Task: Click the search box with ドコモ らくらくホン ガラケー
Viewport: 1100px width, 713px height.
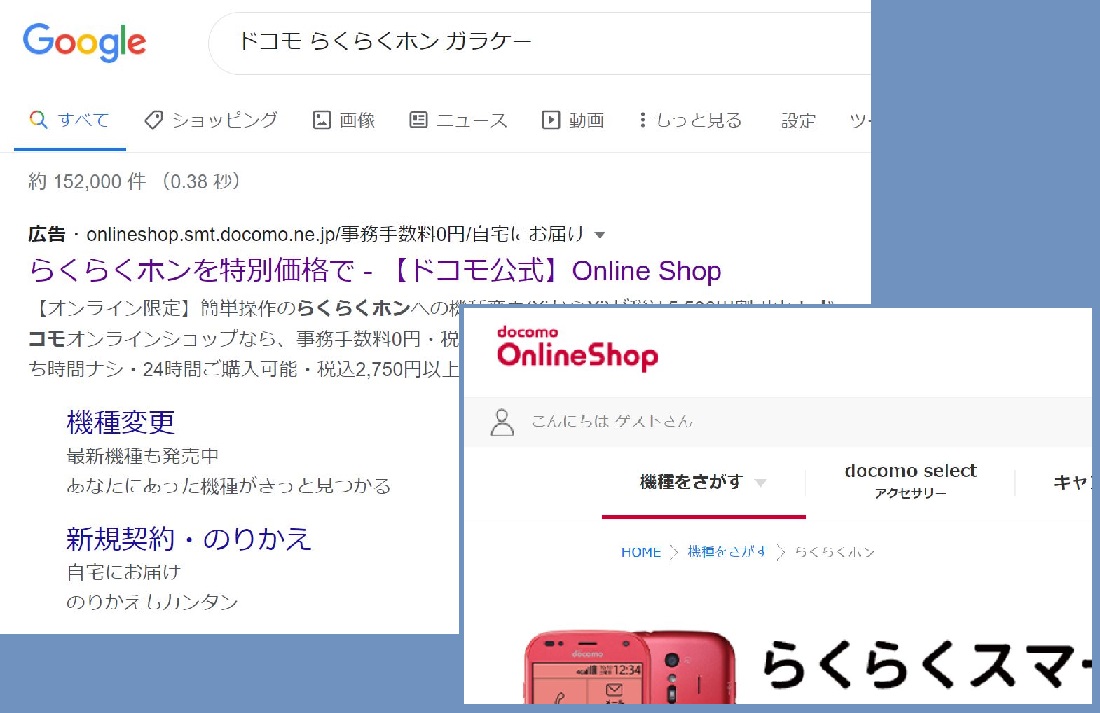Action: [x=539, y=43]
